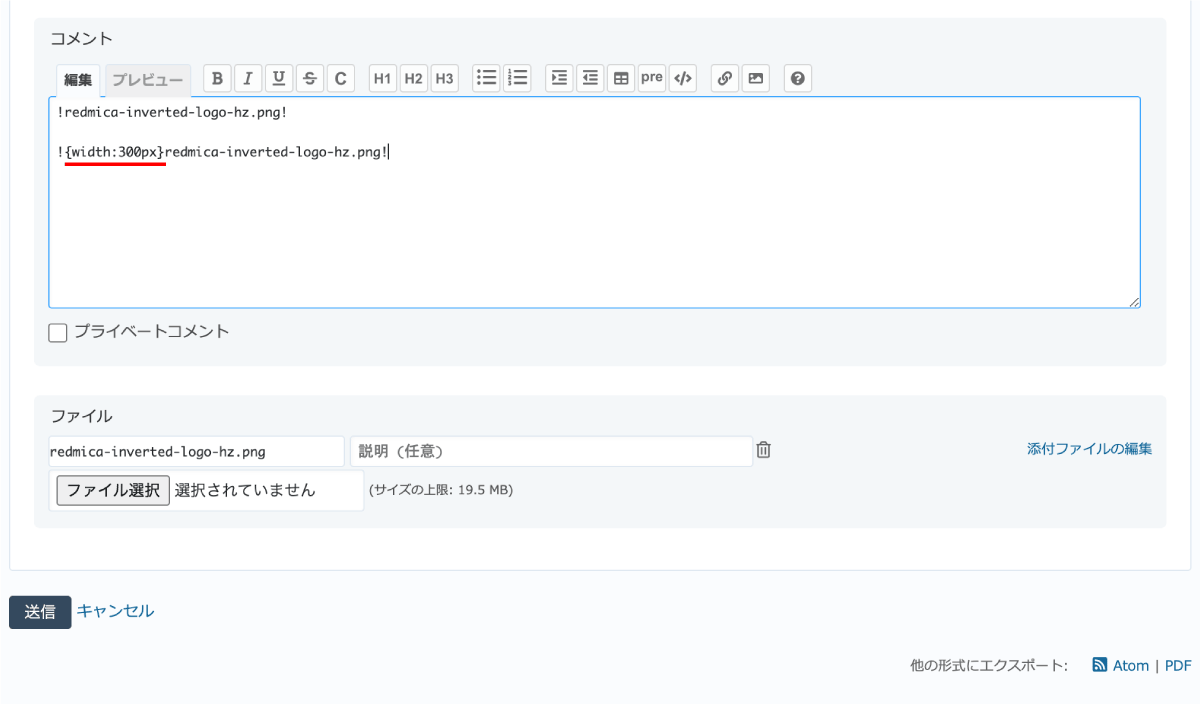Viewport: 1200px width, 704px height.
Task: Insert a table
Action: point(621,78)
